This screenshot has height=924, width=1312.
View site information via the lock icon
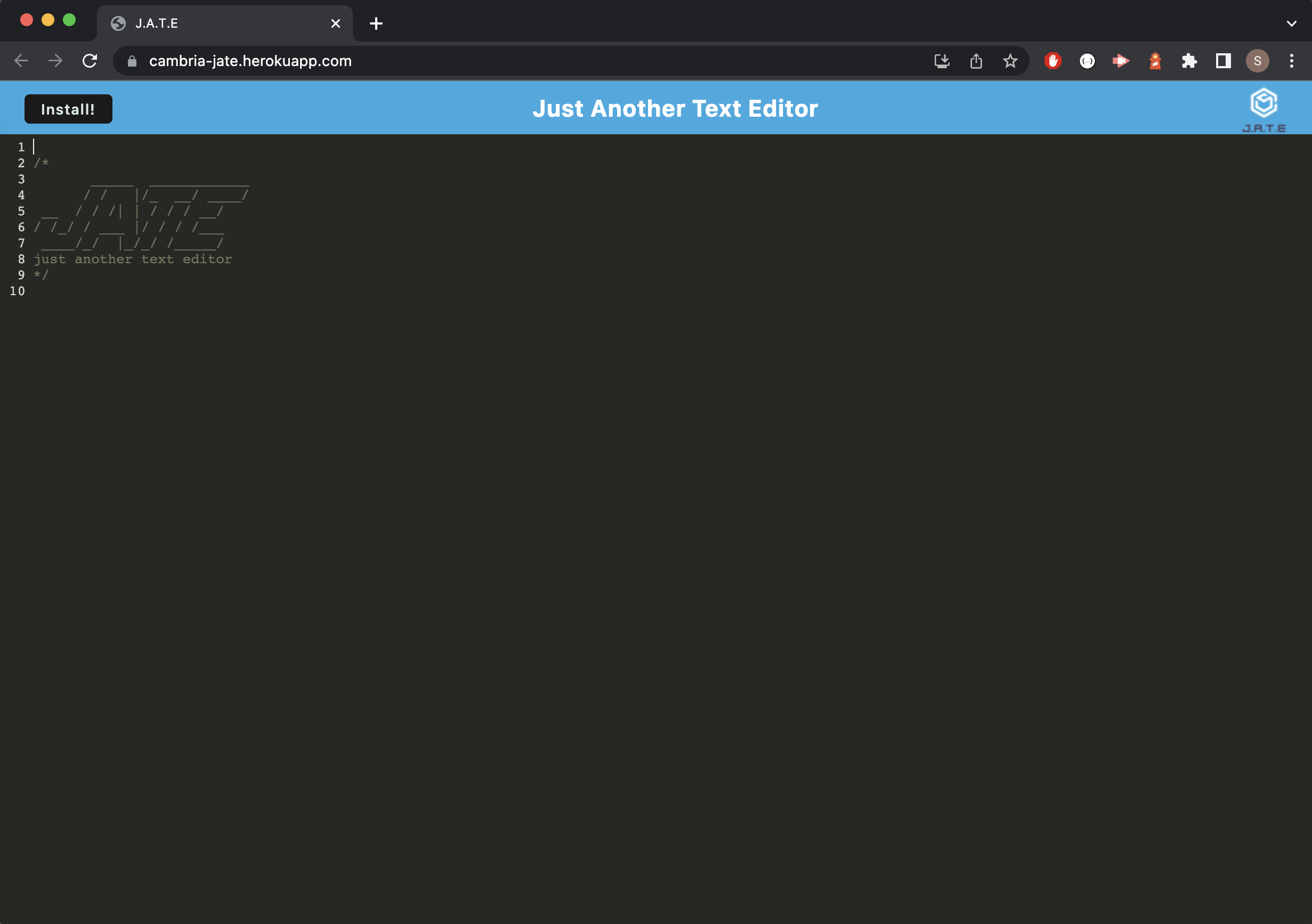pos(132,61)
